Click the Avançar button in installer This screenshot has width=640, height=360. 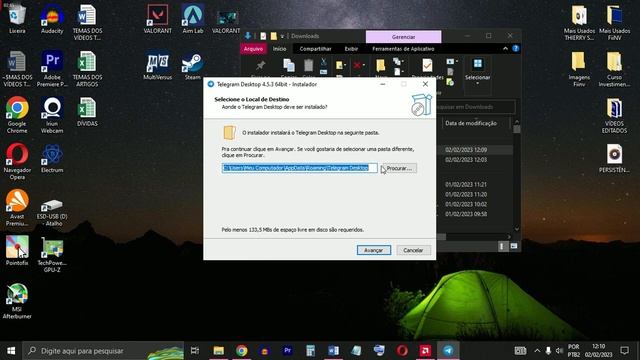(373, 250)
